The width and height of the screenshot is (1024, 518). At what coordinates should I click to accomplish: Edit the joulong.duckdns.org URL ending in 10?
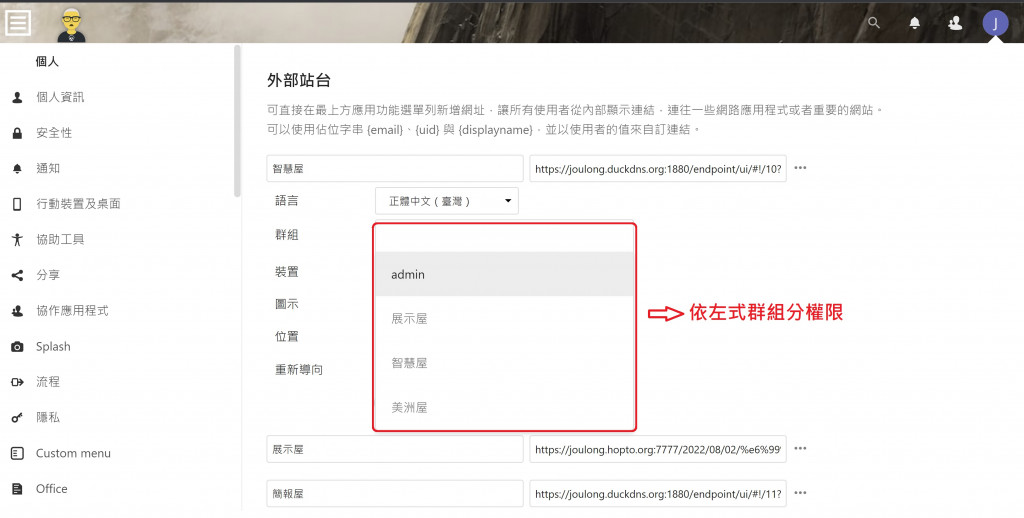click(658, 169)
